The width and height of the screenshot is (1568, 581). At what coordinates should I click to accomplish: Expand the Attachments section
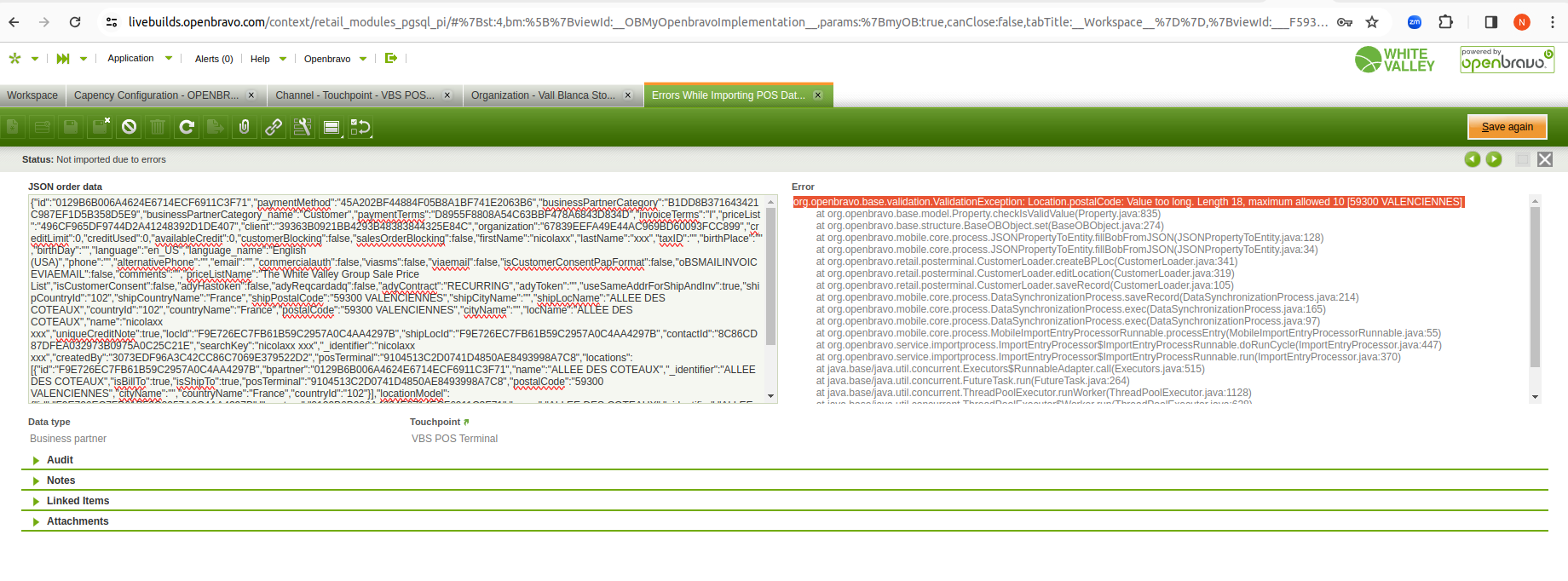click(x=78, y=521)
